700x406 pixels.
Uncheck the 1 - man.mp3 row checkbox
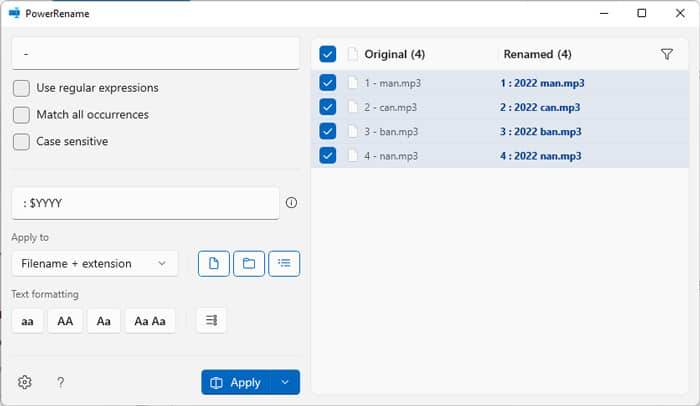328,83
